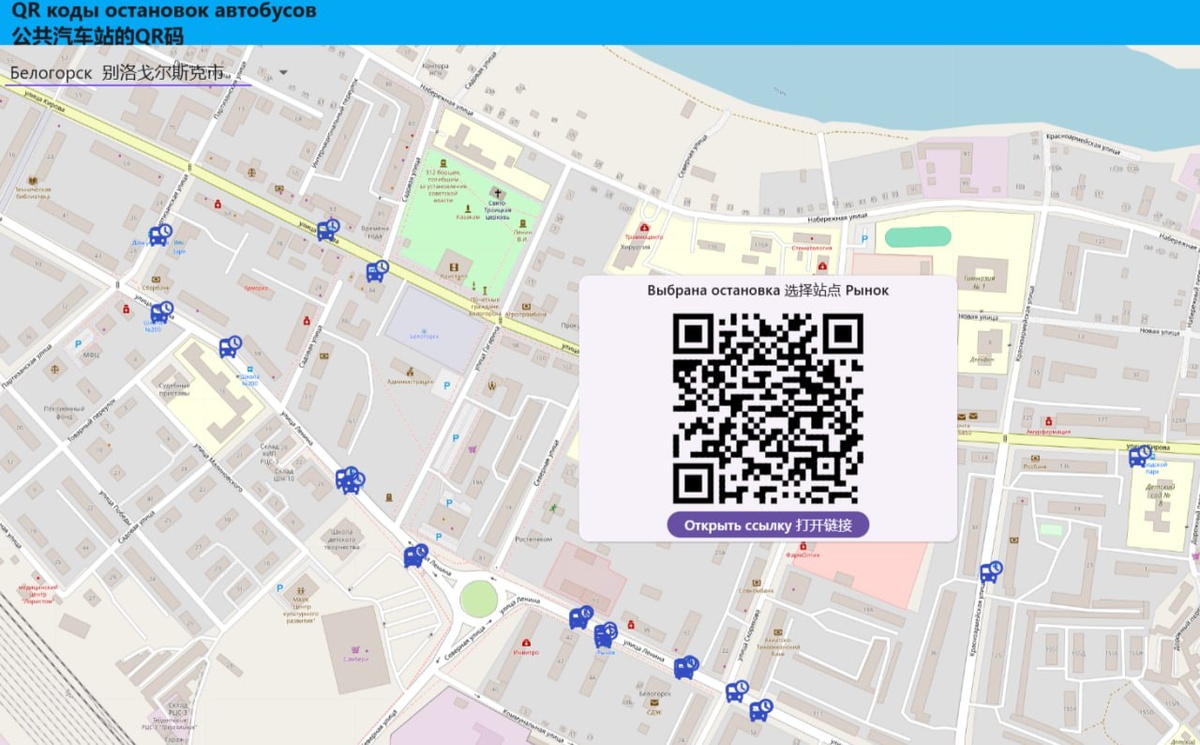Click the Травмцентр medical icon
Viewport: 1200px width, 745px height.
(x=644, y=228)
